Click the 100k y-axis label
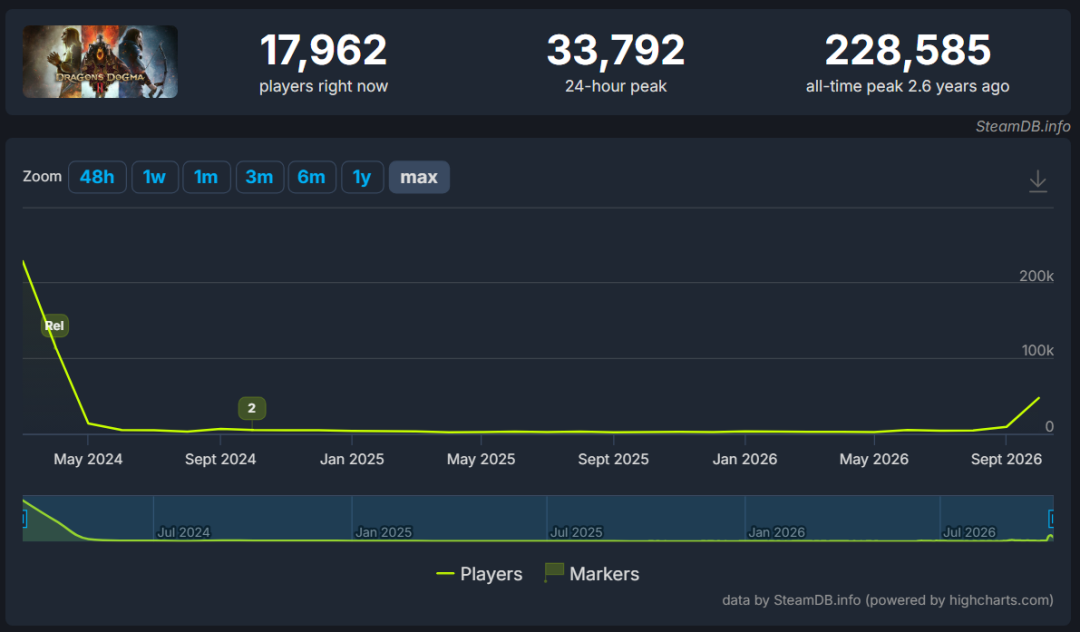This screenshot has width=1080, height=632. (x=1037, y=350)
